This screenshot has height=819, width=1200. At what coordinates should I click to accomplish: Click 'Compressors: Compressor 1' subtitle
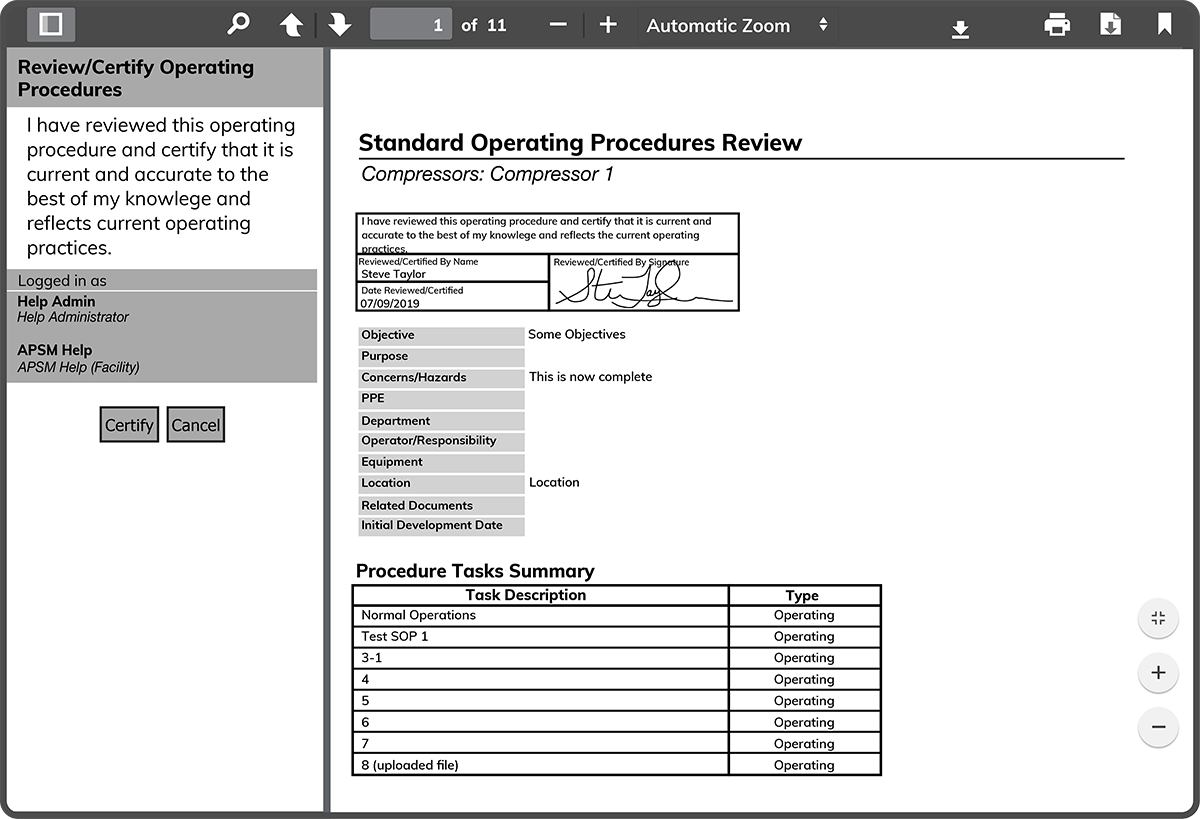point(488,174)
